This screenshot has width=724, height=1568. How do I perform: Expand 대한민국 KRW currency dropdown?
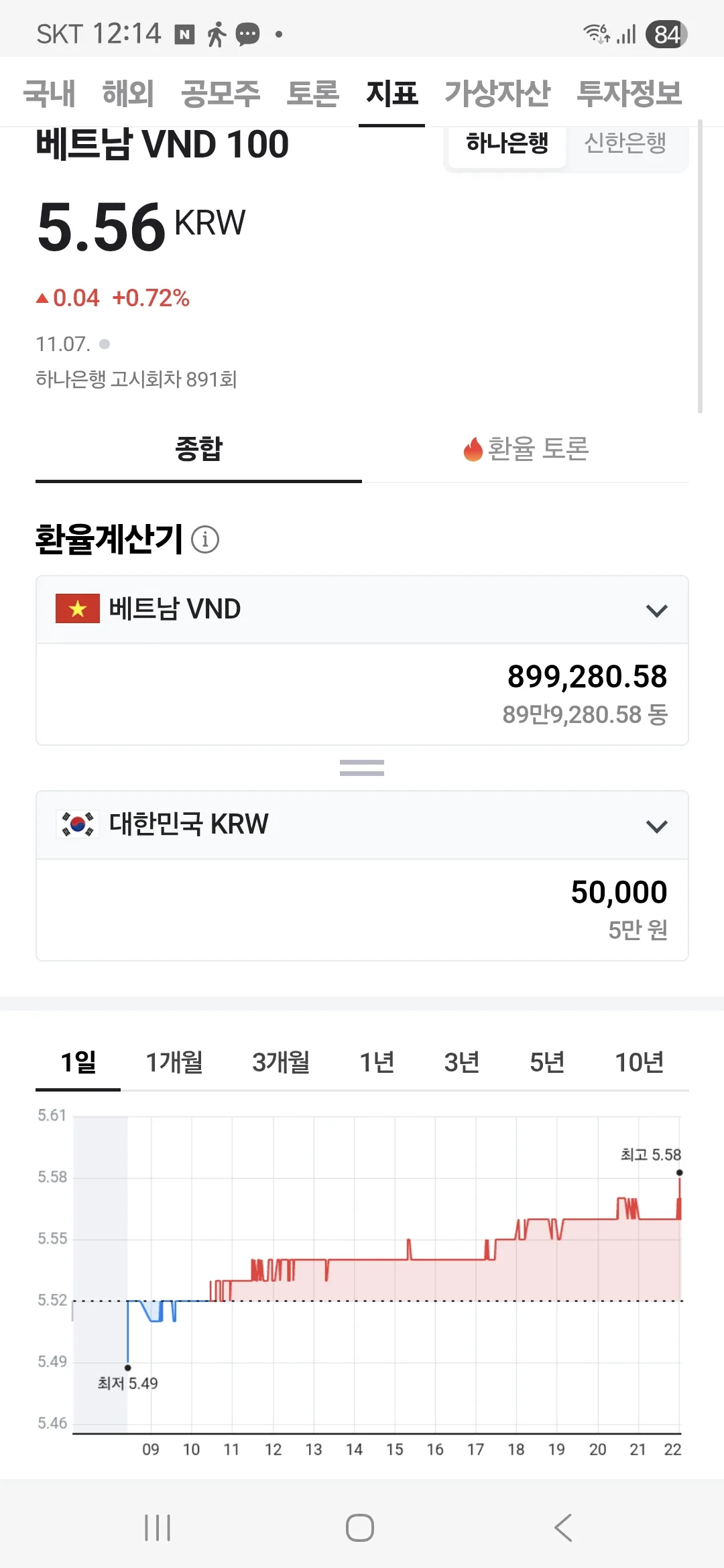click(x=362, y=826)
